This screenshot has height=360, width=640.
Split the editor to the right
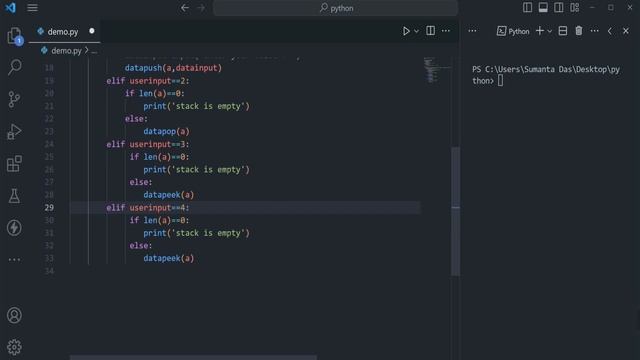430,31
